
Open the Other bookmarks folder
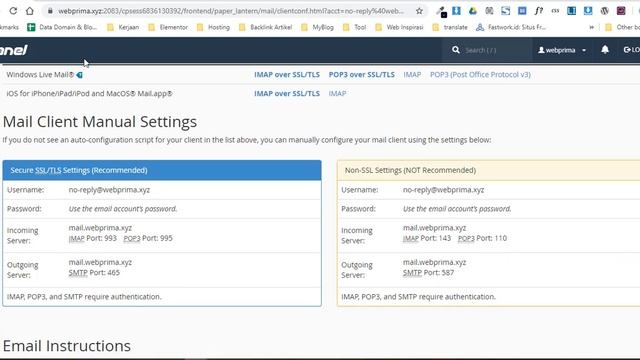[x=622, y=27]
